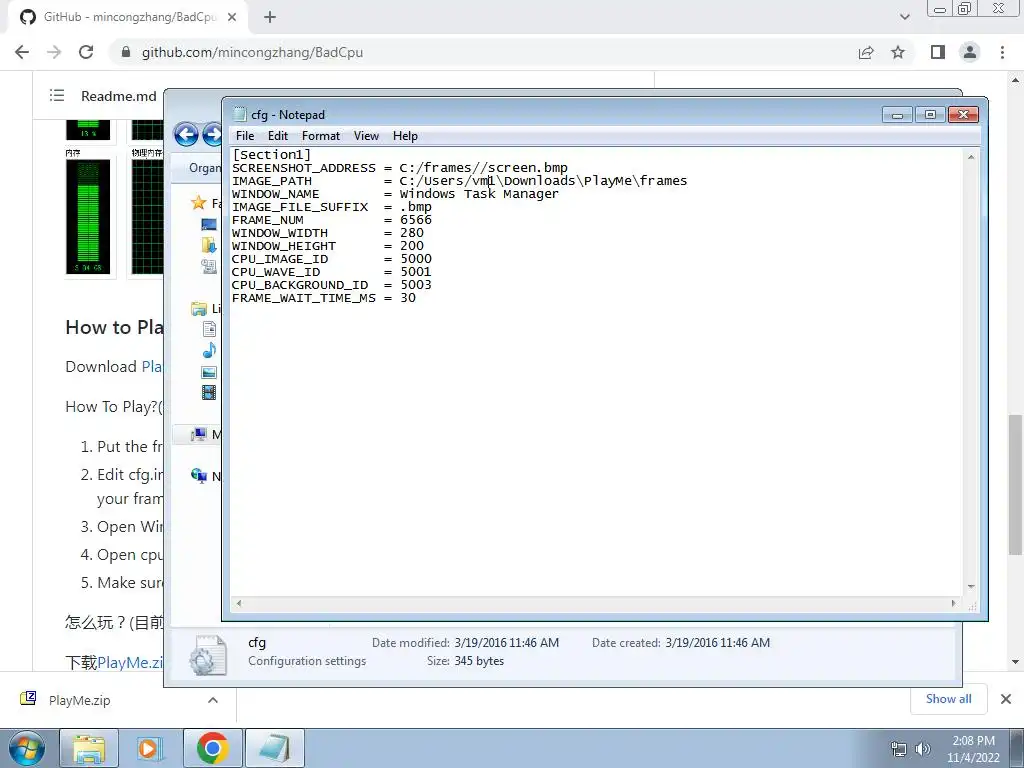The image size is (1024, 768).
Task: Click the Favorites star icon in Explorer
Action: tap(199, 203)
